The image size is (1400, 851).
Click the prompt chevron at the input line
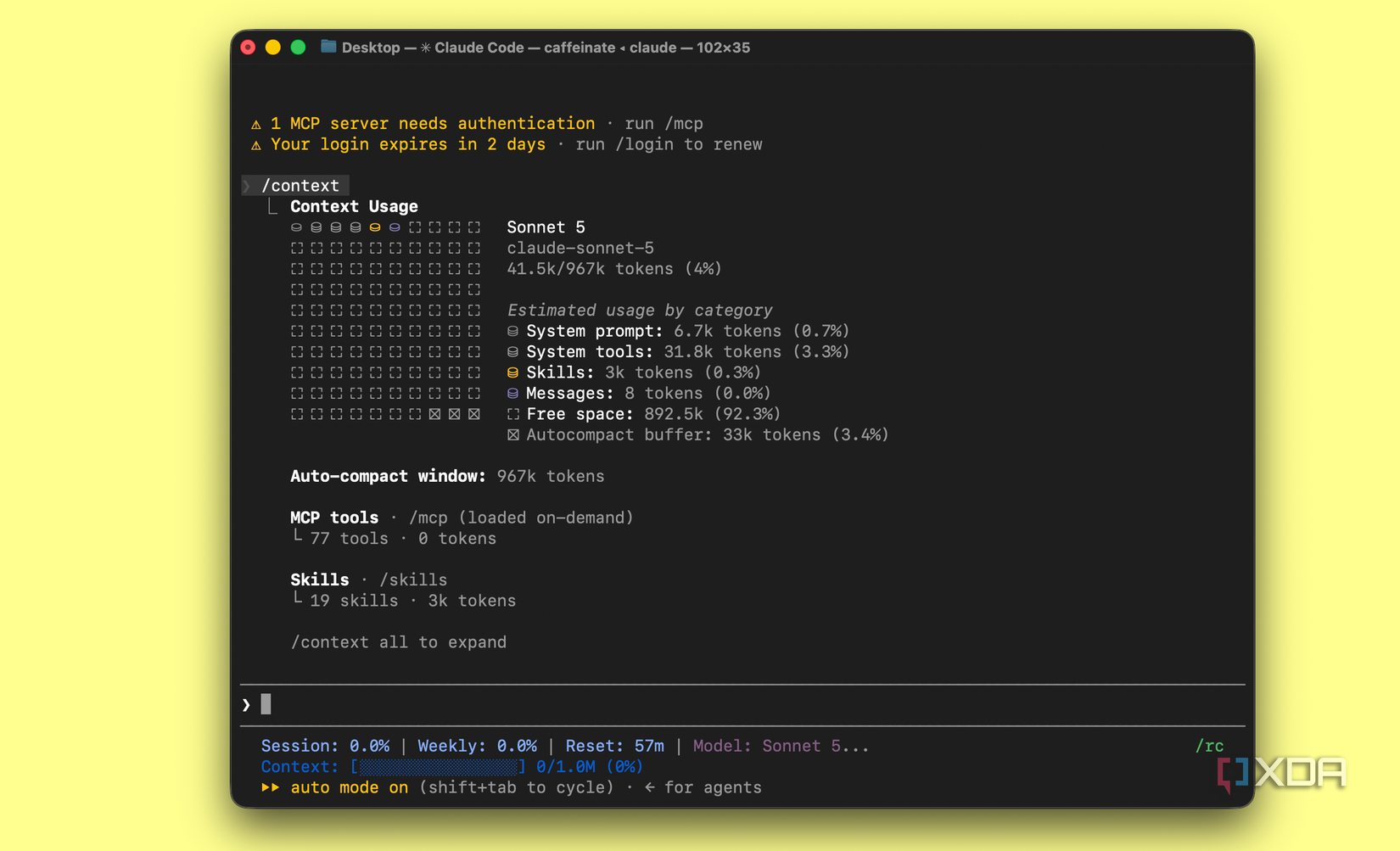(x=246, y=704)
